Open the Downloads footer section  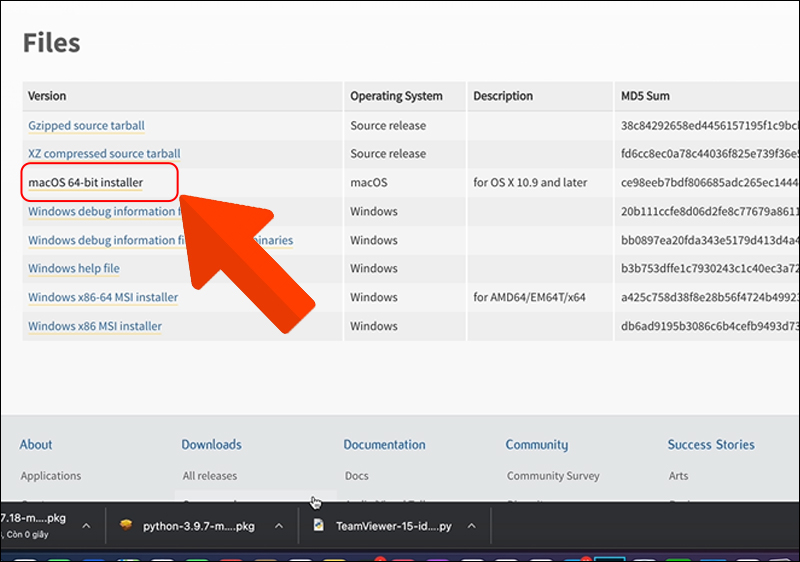(211, 445)
